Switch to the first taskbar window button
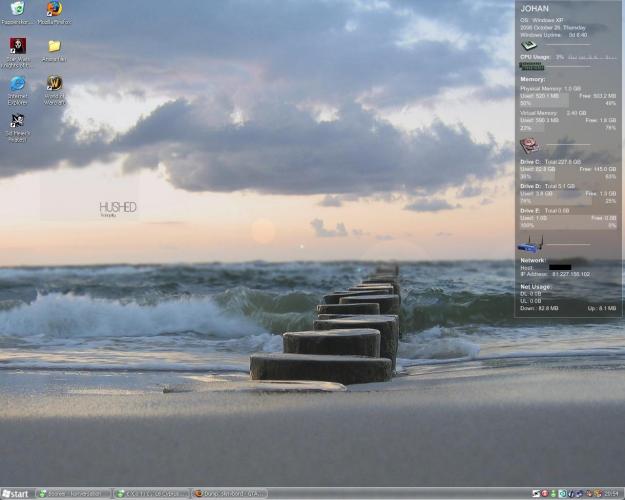Image resolution: width=625 pixels, height=500 pixels. pos(72,493)
